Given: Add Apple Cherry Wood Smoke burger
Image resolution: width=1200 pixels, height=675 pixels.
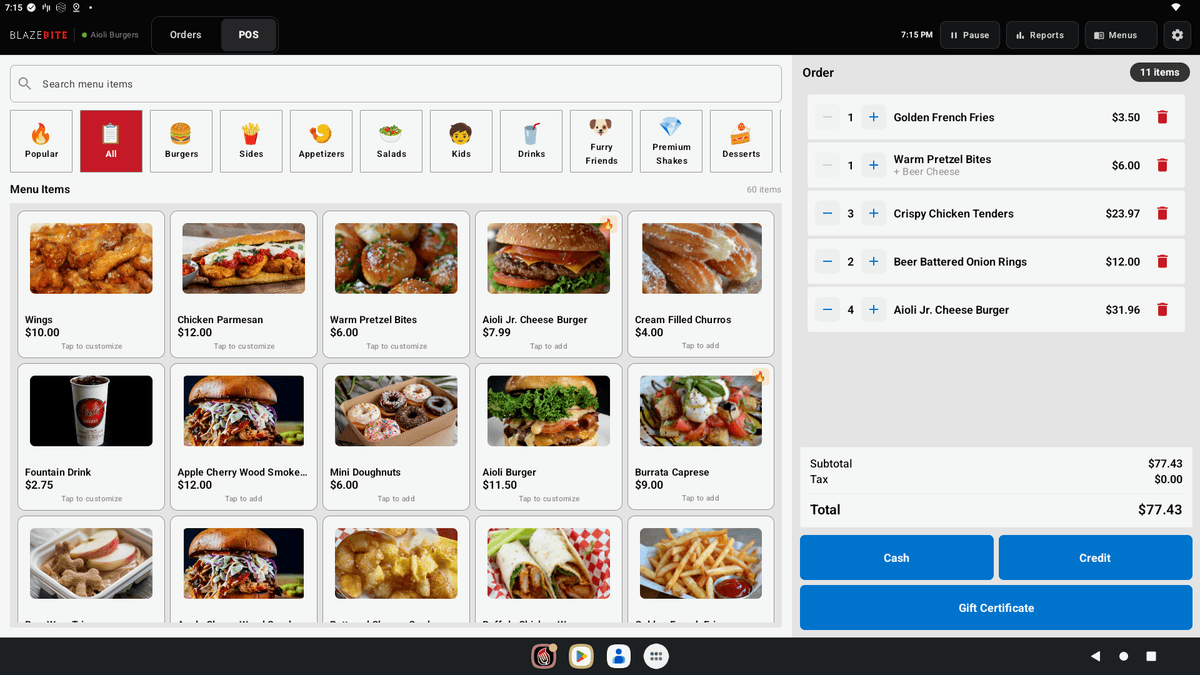Looking at the screenshot, I should (x=244, y=437).
